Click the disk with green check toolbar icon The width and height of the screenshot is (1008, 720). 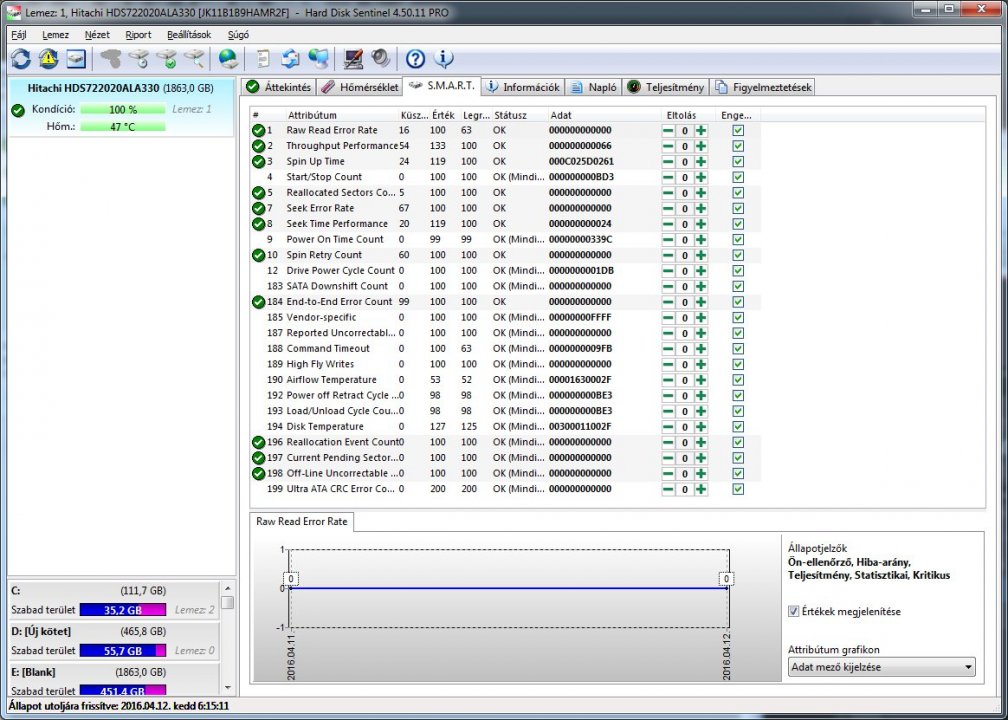tap(166, 59)
